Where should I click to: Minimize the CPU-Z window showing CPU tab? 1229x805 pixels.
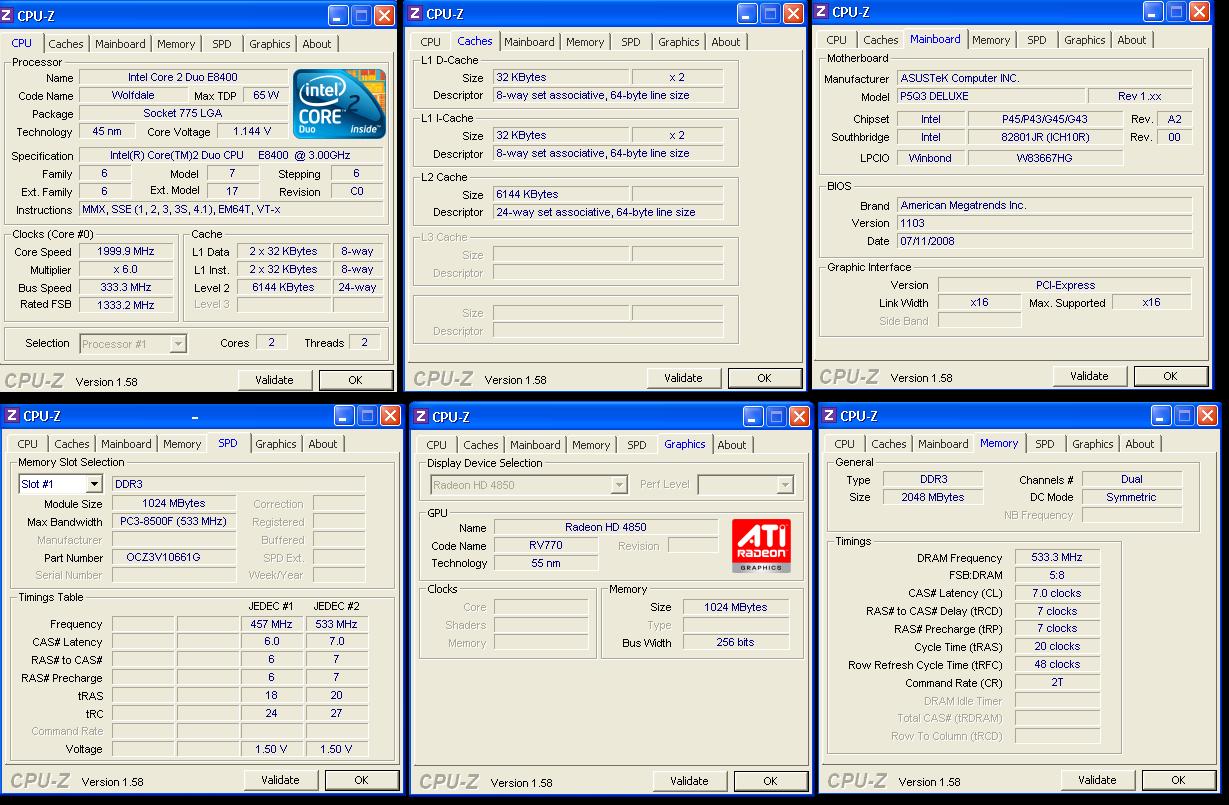[337, 15]
